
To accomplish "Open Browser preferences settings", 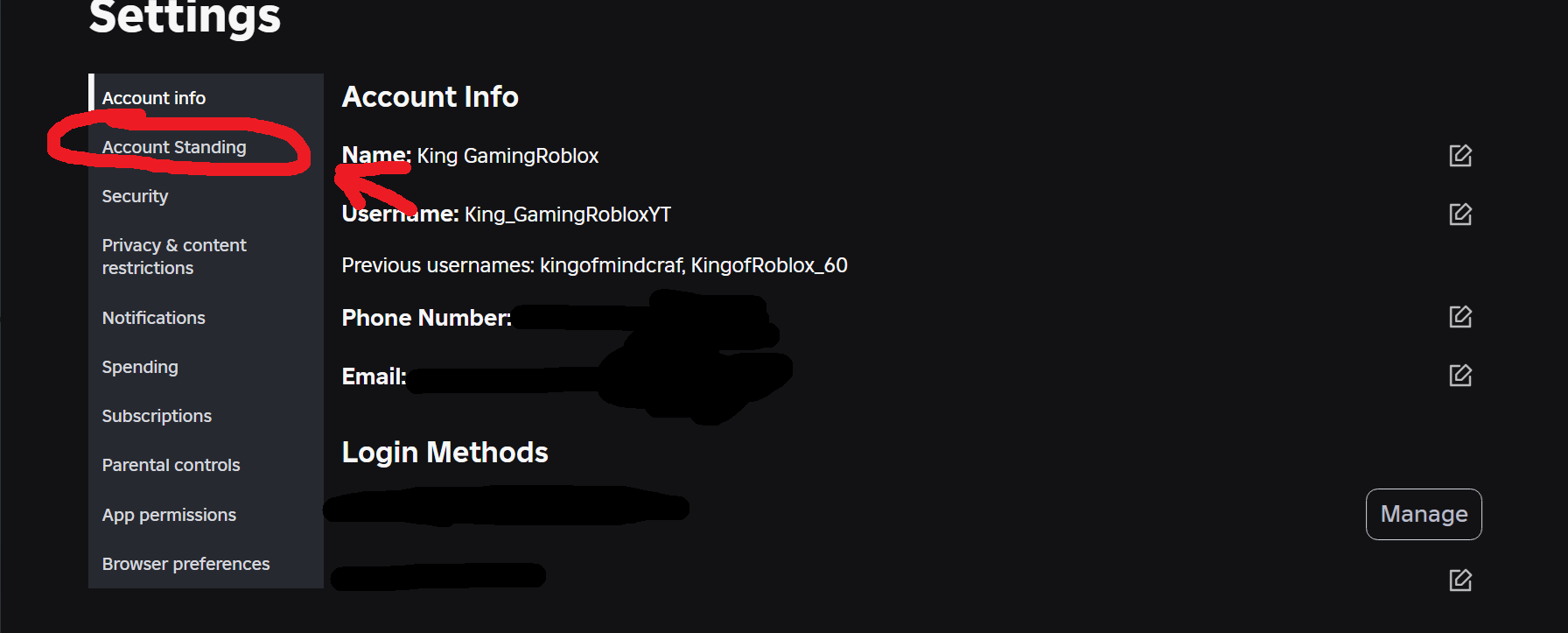I will pos(185,564).
